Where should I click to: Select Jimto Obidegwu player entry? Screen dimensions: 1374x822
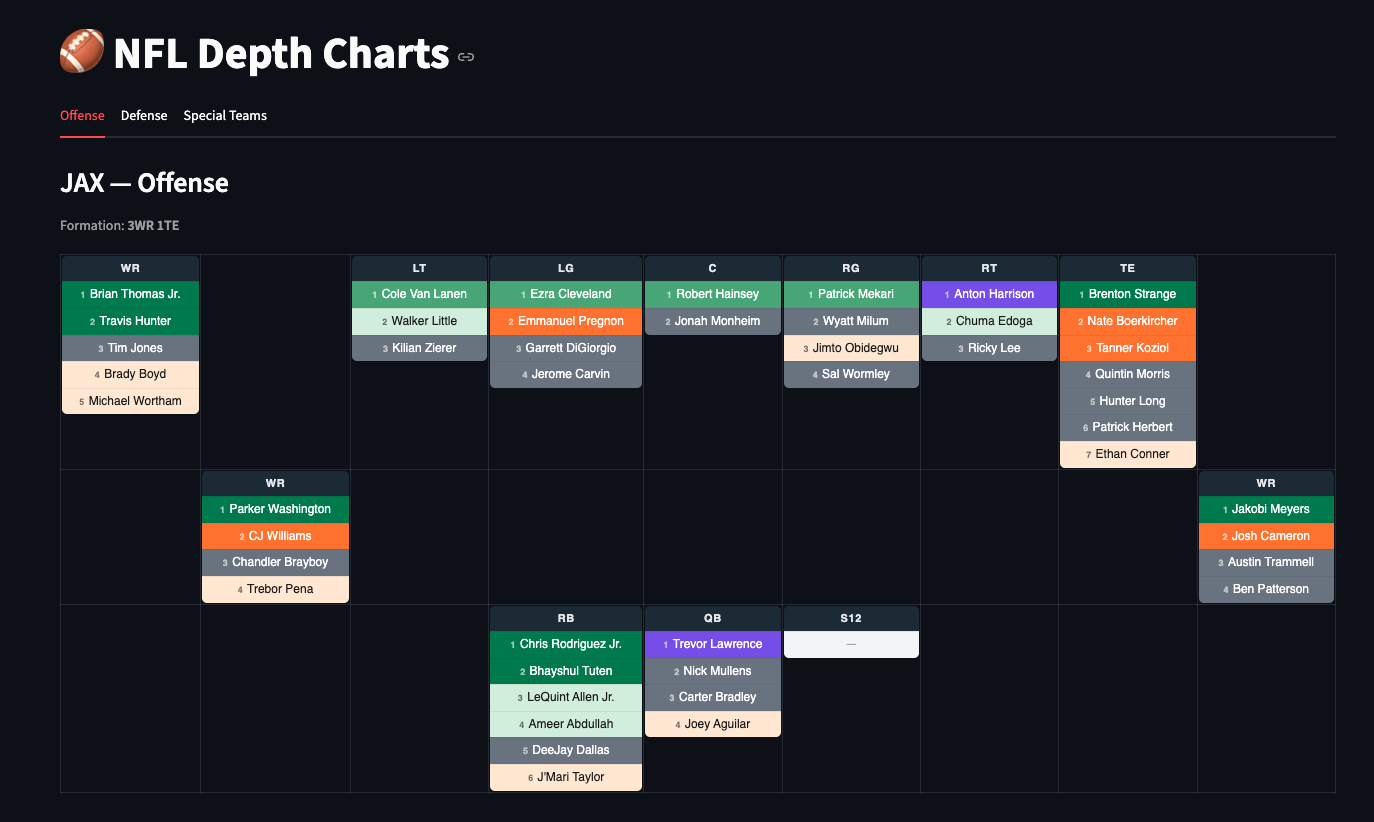[851, 348]
